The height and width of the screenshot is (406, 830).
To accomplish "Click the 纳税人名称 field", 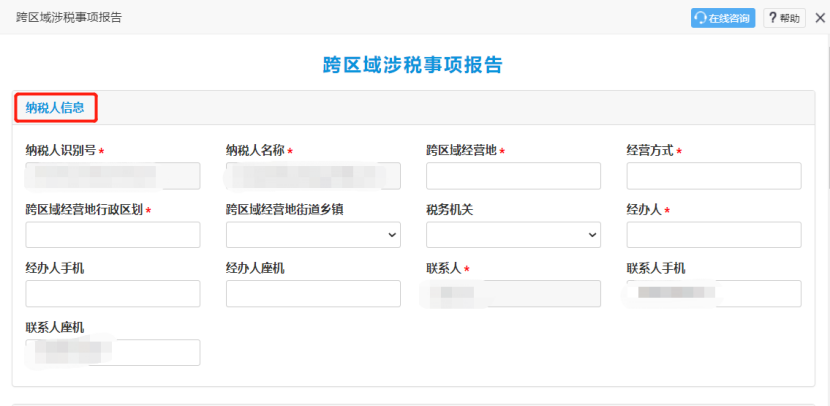I will coord(313,176).
